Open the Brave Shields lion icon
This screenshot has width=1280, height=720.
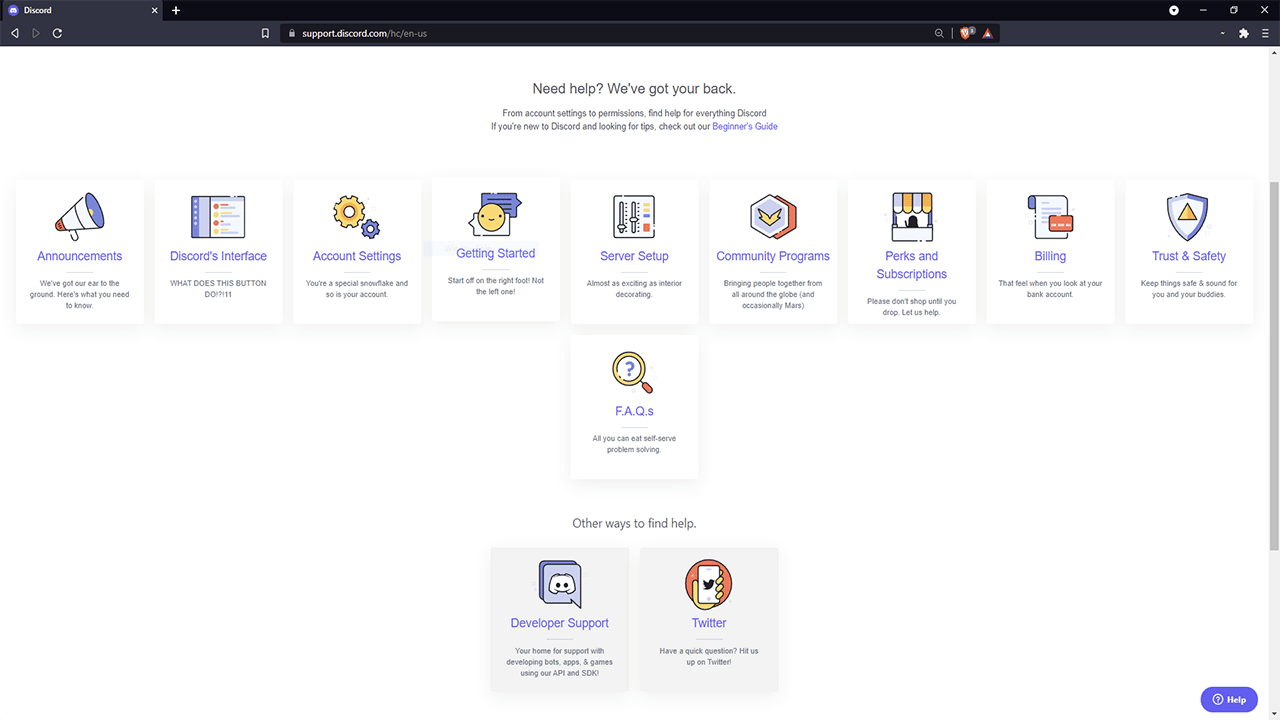click(966, 33)
